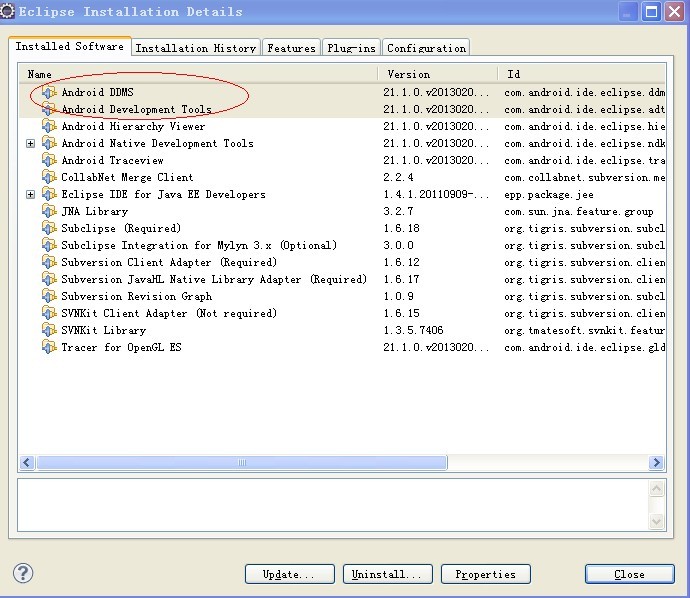
Task: Sort list by Name column header
Action: pos(198,74)
